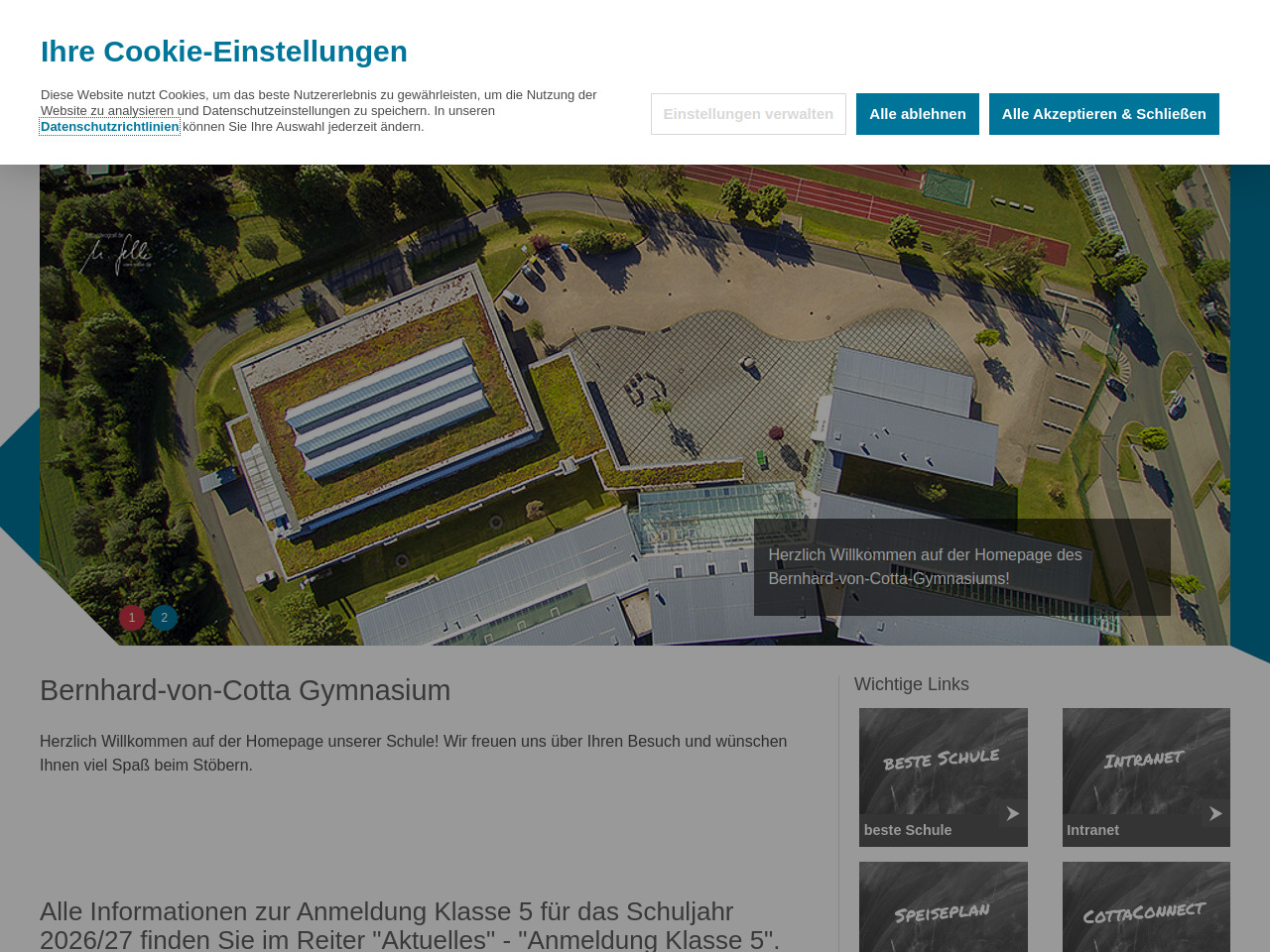Image resolution: width=1270 pixels, height=952 pixels.
Task: Go to slide 1 using the red dot
Action: click(132, 618)
